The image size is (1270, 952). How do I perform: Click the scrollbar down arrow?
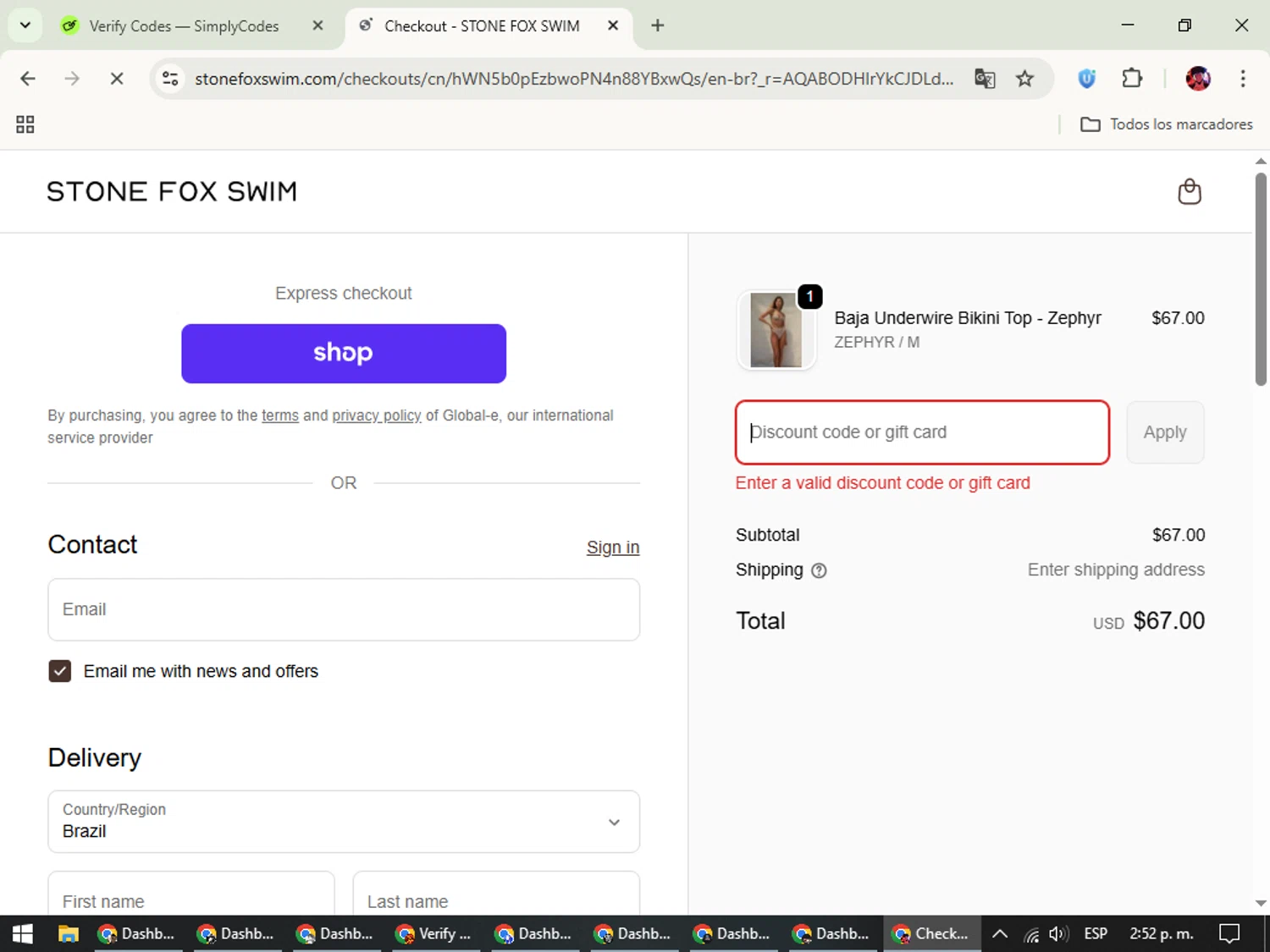(1261, 903)
